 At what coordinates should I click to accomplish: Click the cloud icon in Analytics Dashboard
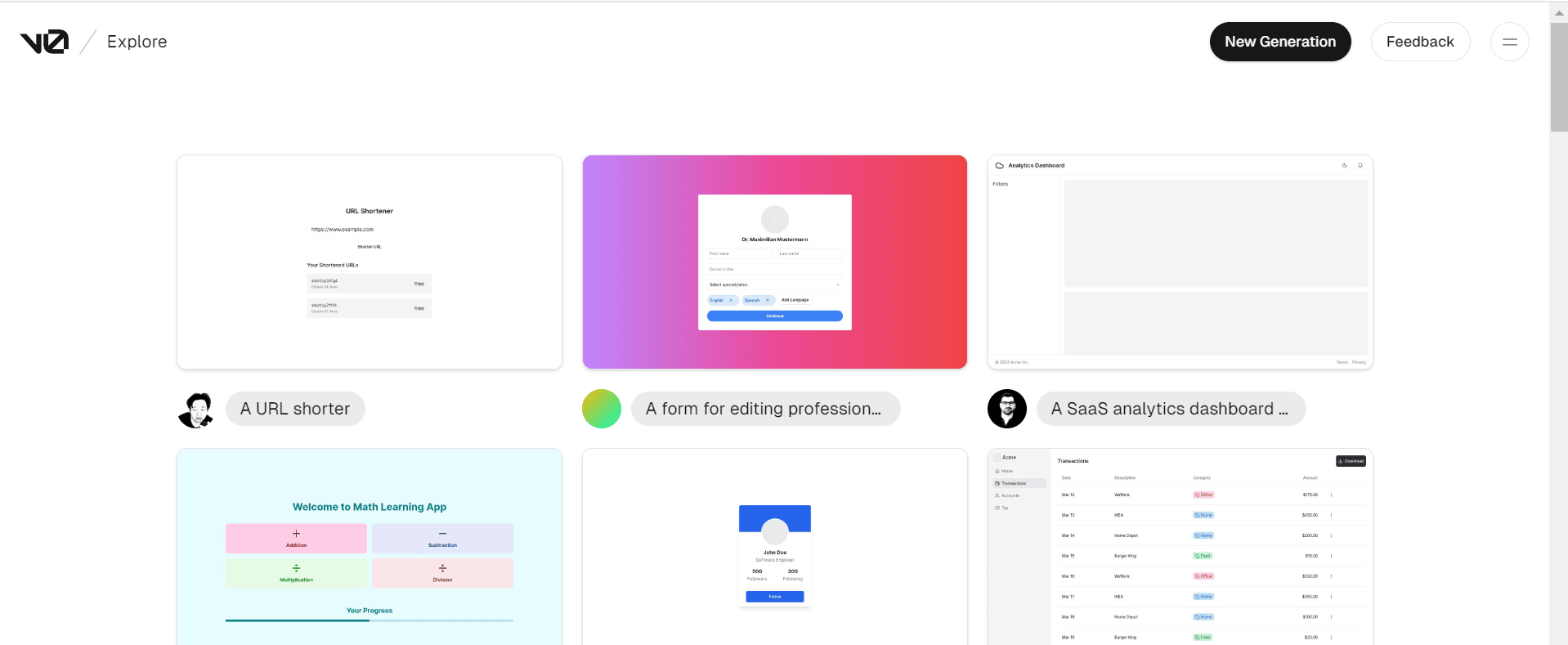pyautogui.click(x=999, y=165)
